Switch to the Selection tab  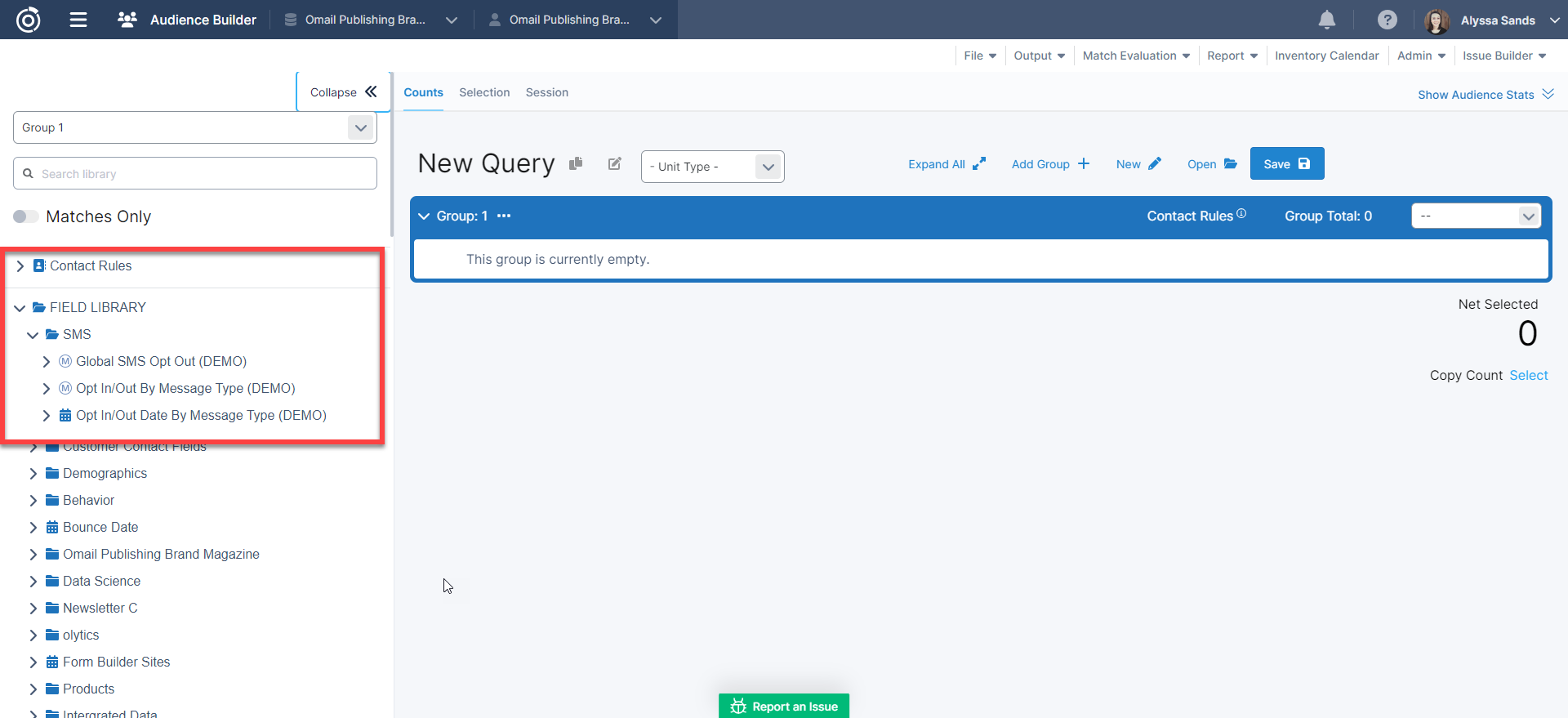[x=484, y=92]
